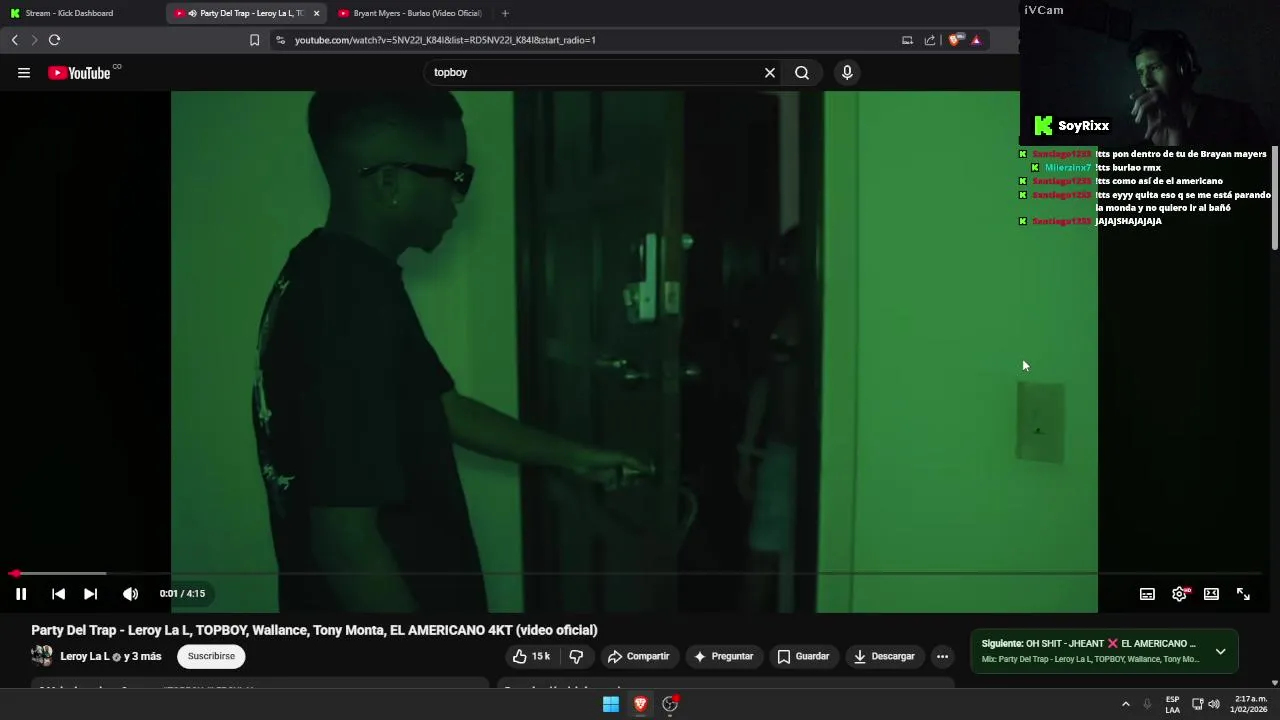Pause the video playback
This screenshot has width=1280, height=720.
(20, 594)
